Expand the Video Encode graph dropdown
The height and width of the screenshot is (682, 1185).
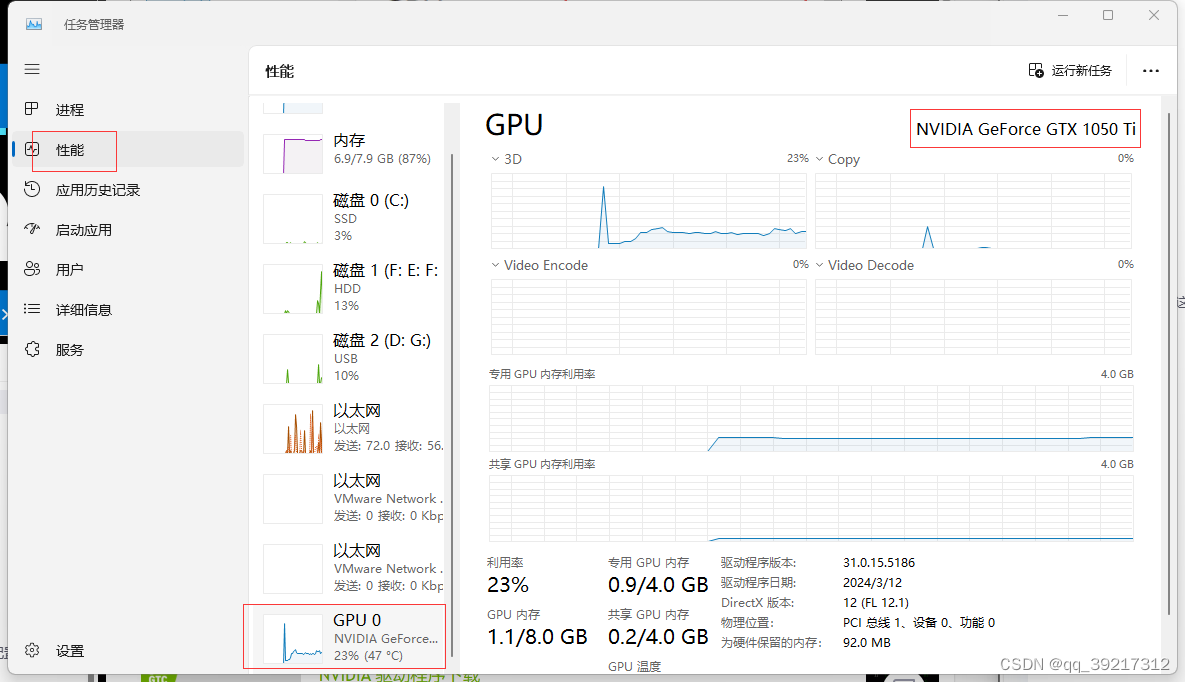click(x=495, y=265)
